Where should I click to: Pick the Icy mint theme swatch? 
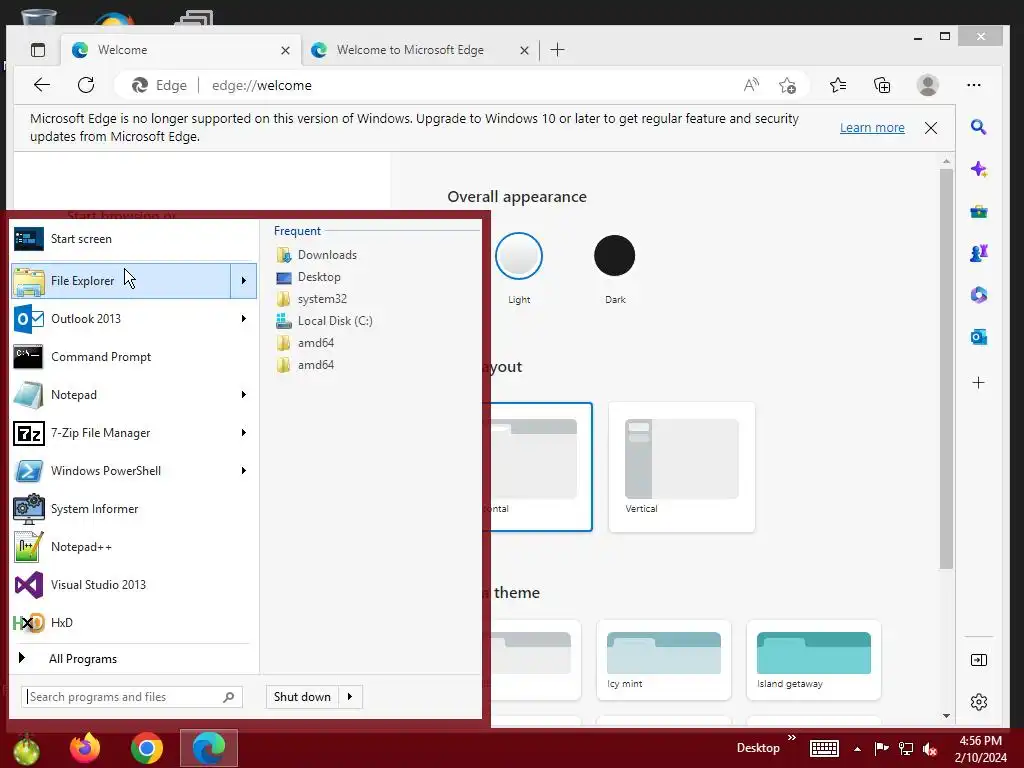click(664, 660)
